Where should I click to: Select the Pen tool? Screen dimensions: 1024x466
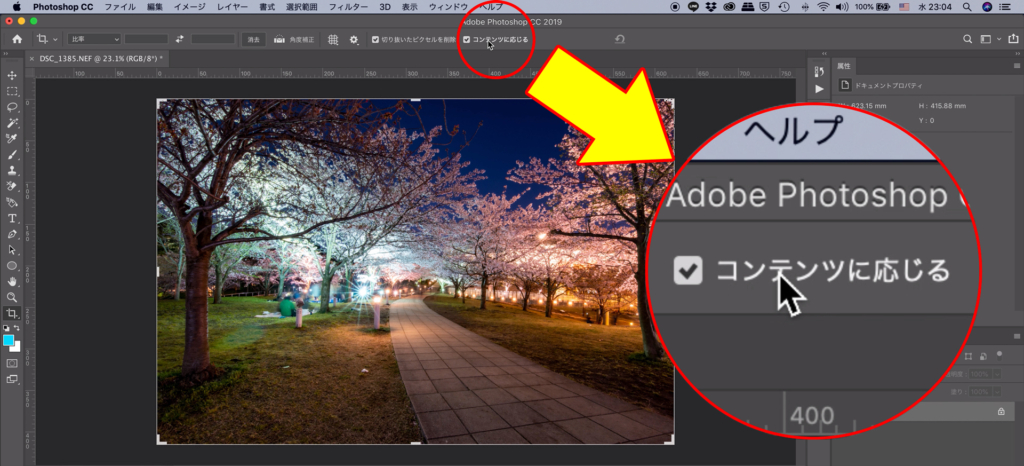pos(12,234)
